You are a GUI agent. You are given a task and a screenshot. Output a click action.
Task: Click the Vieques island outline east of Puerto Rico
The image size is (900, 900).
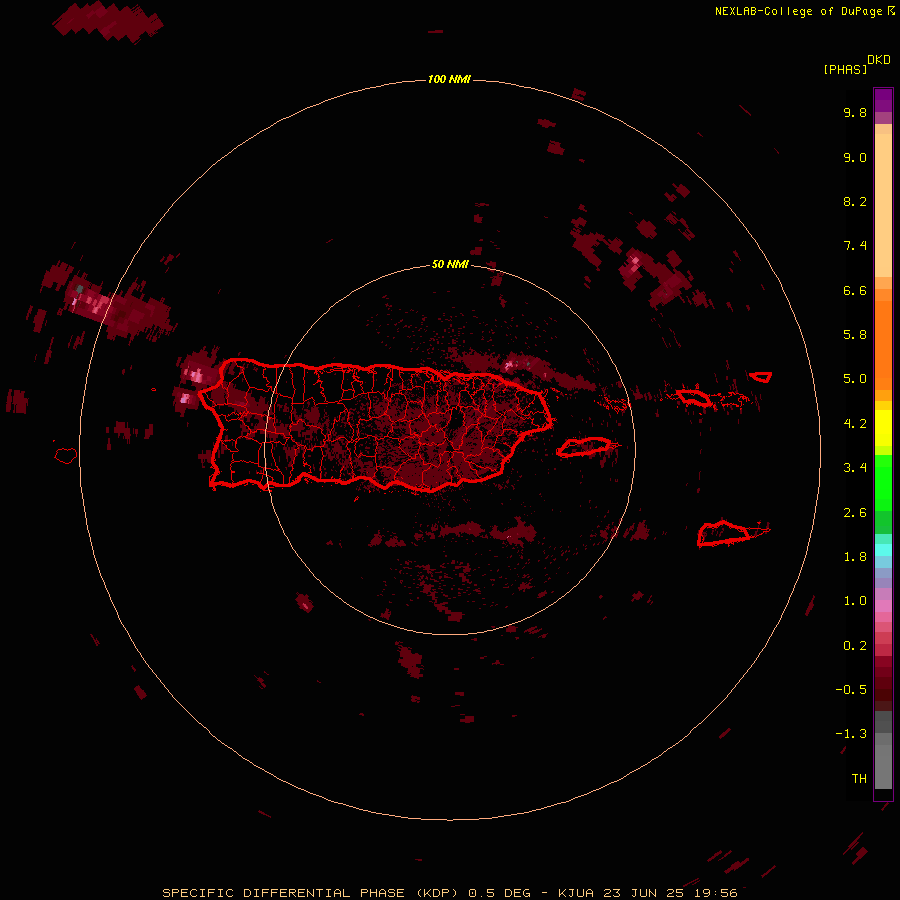coord(584,447)
